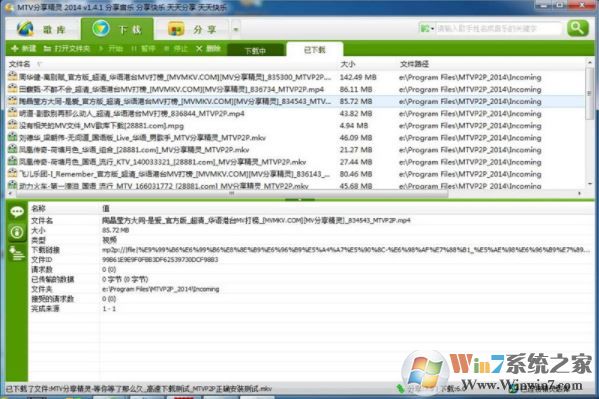Click video file icon of 46.09 MB row
Viewport: 599px width, 399px height.
[13, 138]
